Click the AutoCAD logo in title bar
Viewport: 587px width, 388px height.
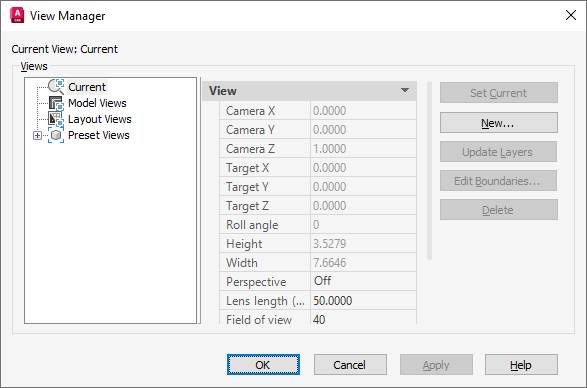(17, 16)
